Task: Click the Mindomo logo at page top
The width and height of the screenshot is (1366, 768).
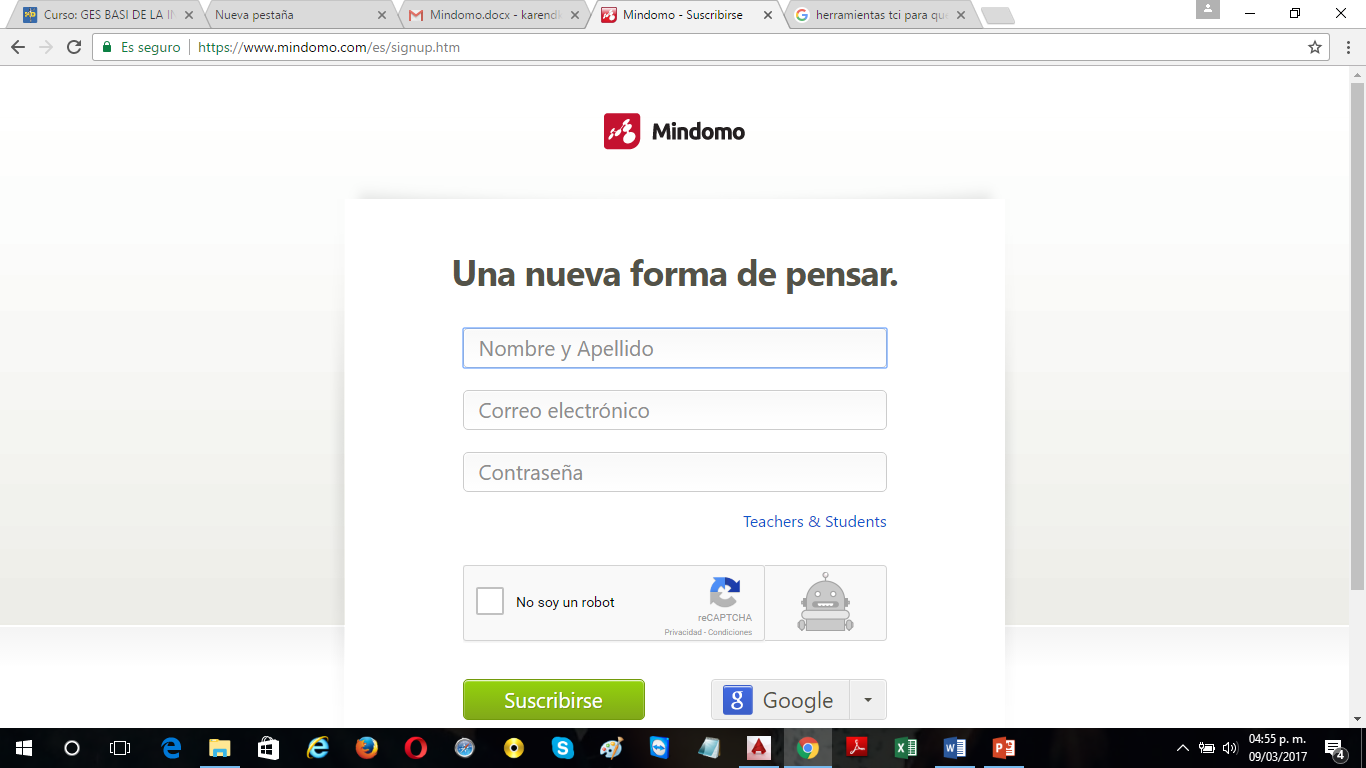Action: 674,131
